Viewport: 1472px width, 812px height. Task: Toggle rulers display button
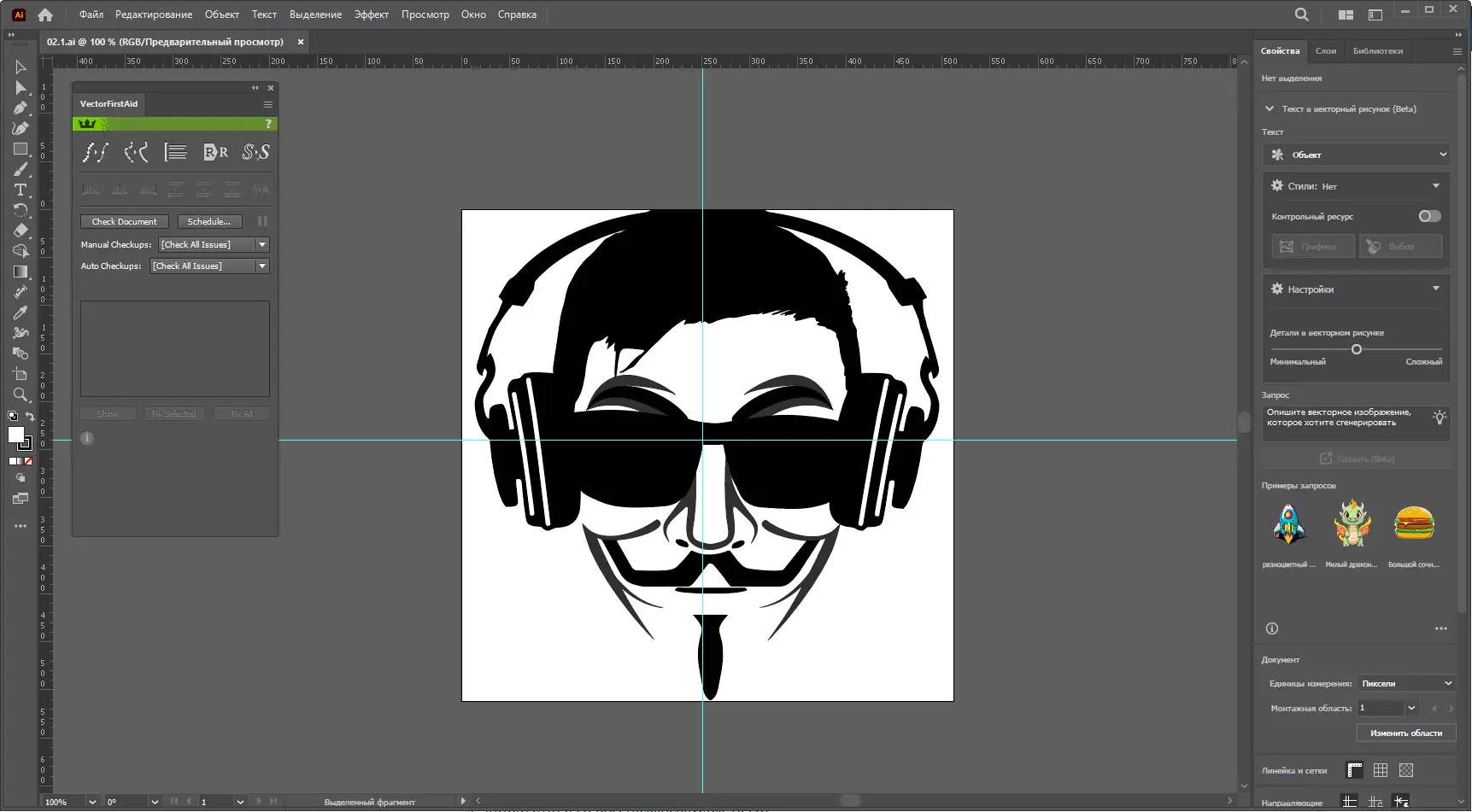[x=1355, y=770]
